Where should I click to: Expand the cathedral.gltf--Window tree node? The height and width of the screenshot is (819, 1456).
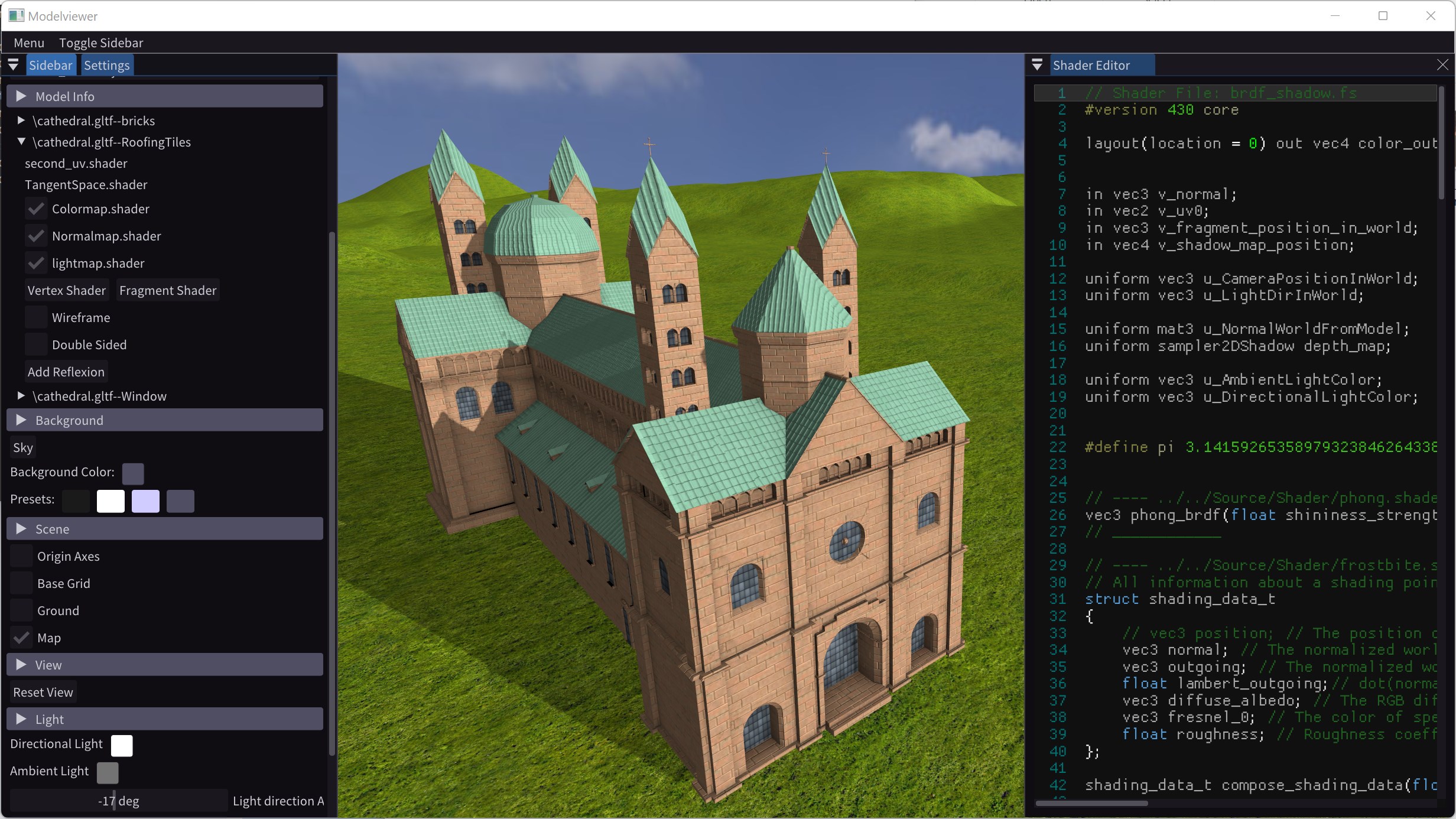coord(21,396)
